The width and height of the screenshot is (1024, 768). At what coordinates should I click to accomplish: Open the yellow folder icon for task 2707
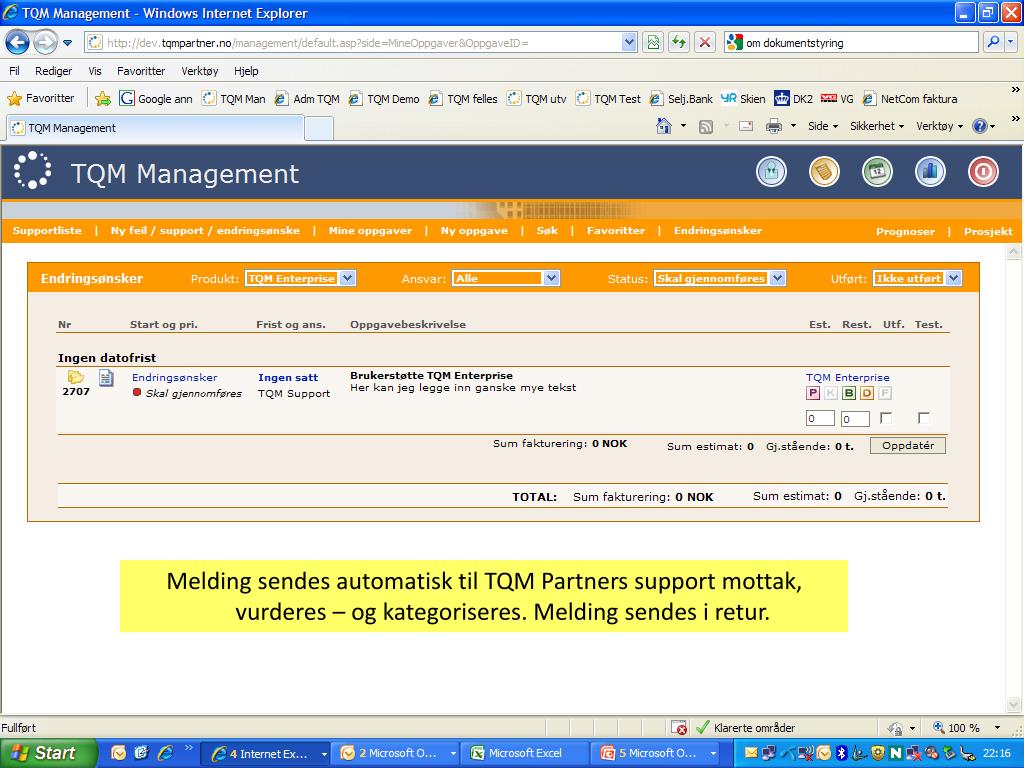tap(76, 377)
